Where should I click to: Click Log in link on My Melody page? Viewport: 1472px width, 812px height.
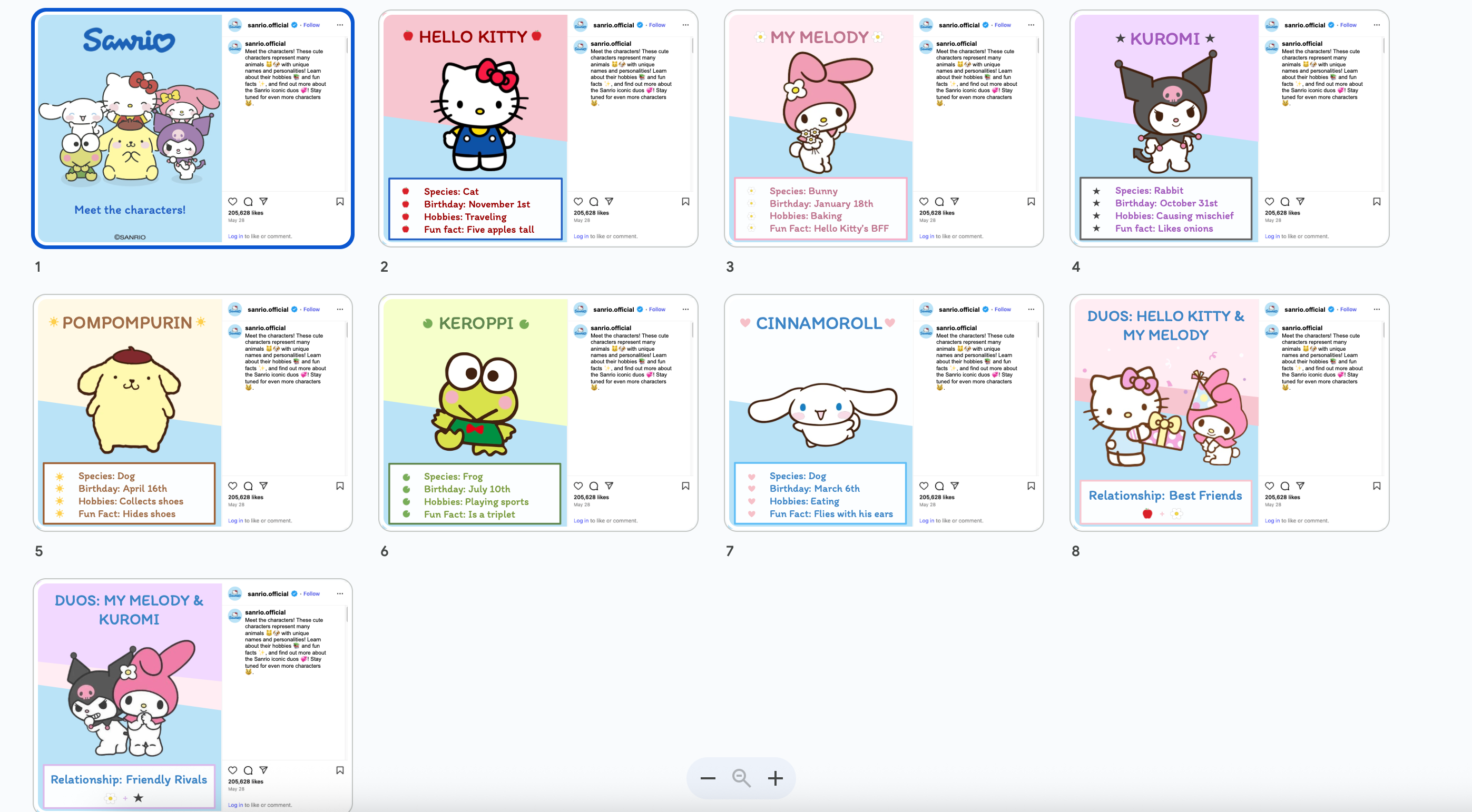(926, 236)
